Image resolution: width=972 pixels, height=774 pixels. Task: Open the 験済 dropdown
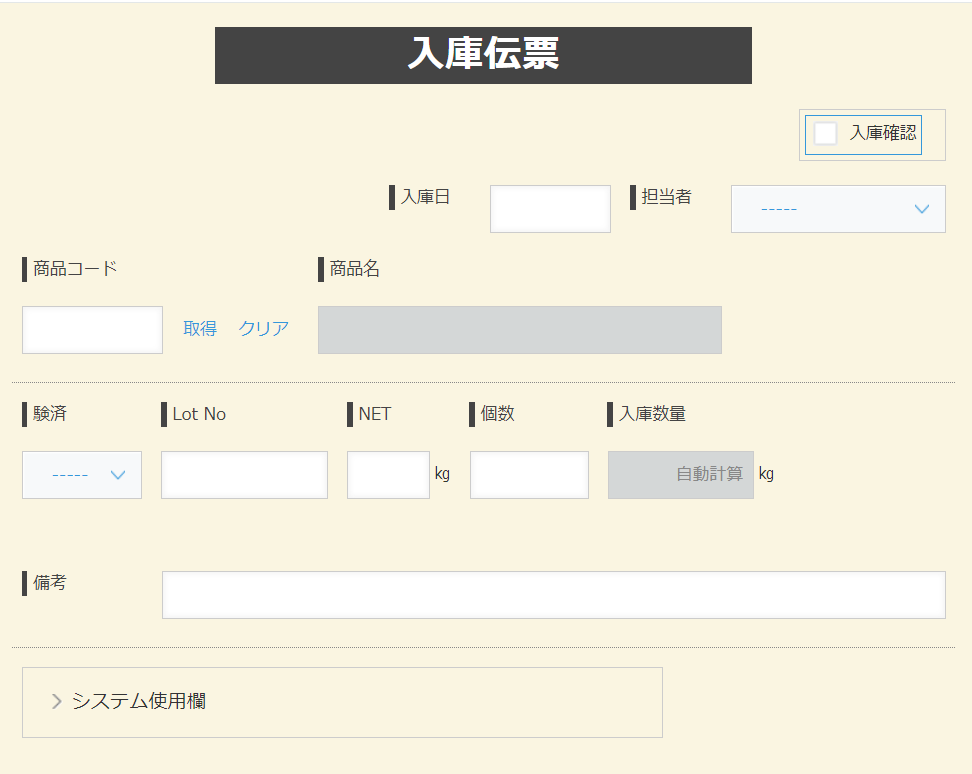82,475
